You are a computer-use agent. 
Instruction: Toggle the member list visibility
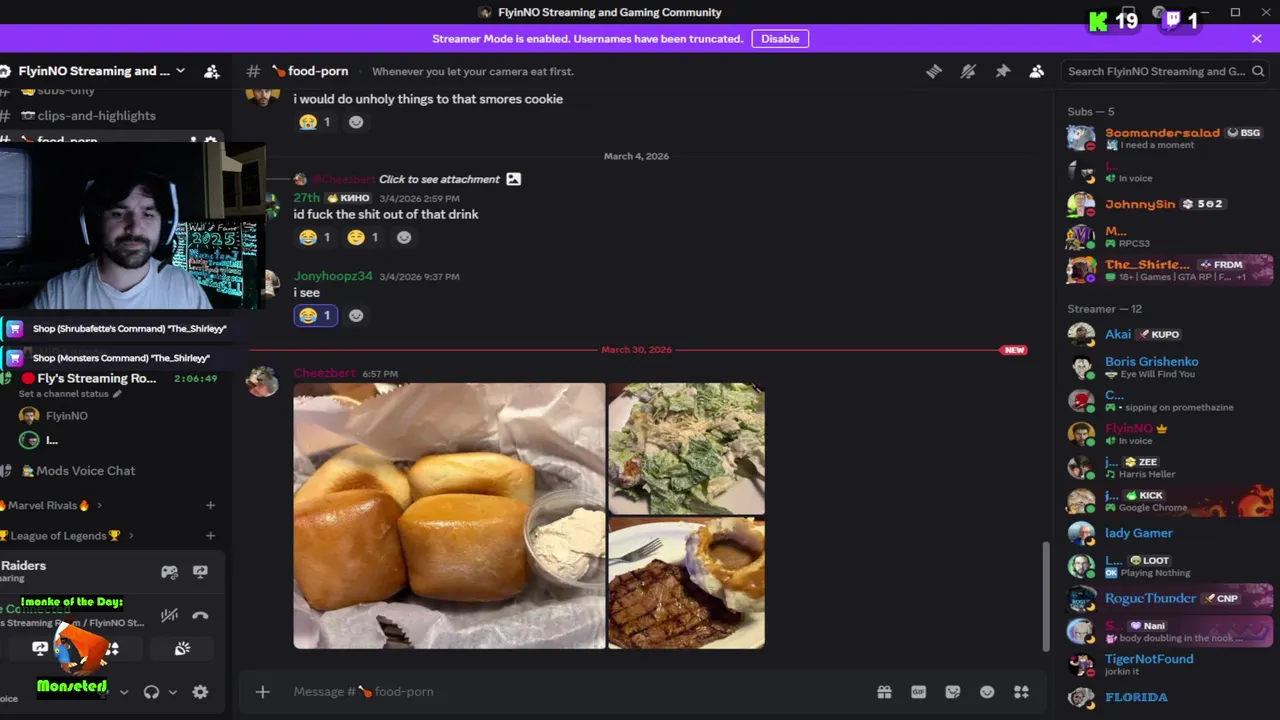click(1036, 71)
